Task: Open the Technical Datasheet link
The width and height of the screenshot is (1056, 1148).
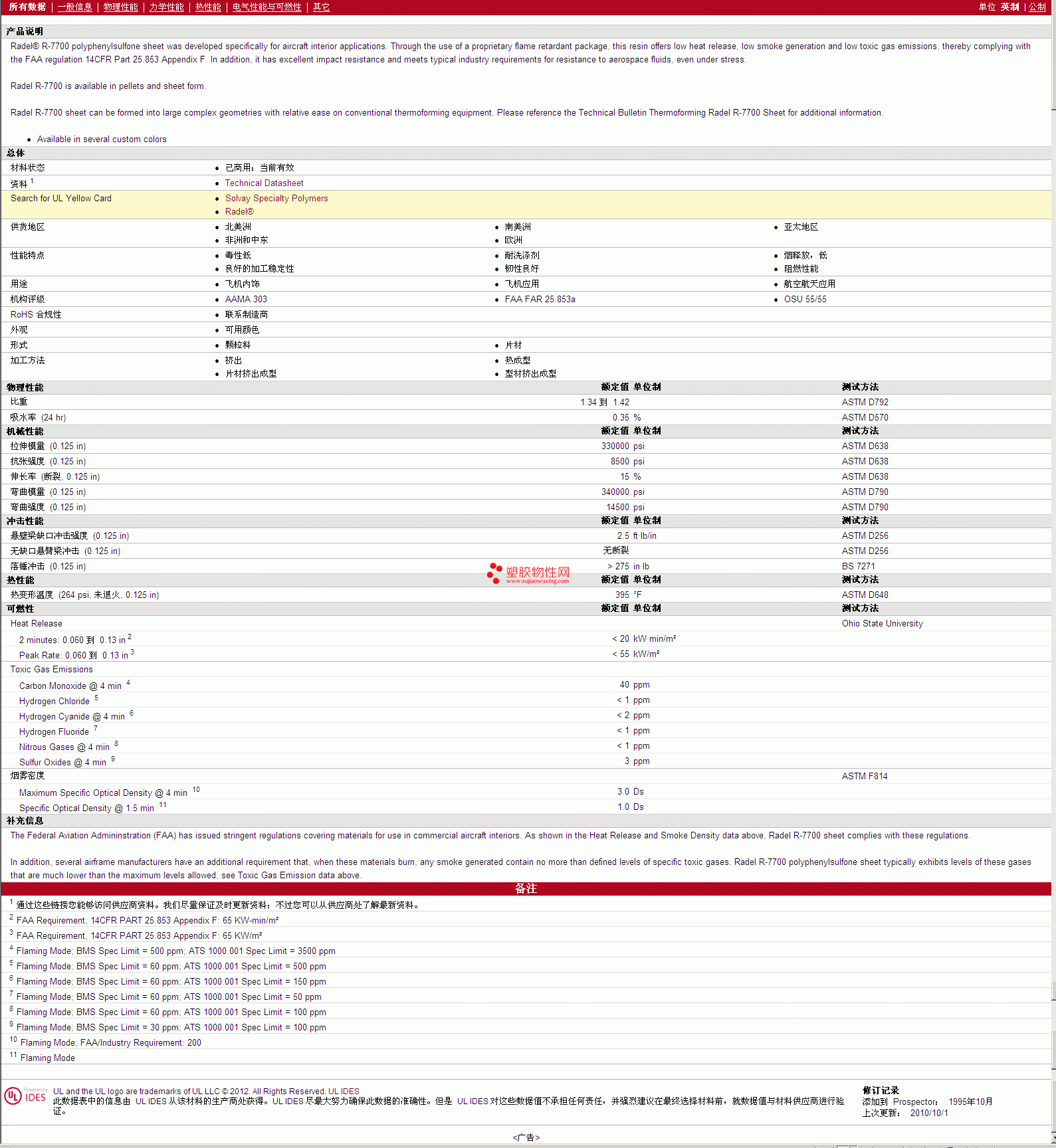Action: tap(264, 183)
